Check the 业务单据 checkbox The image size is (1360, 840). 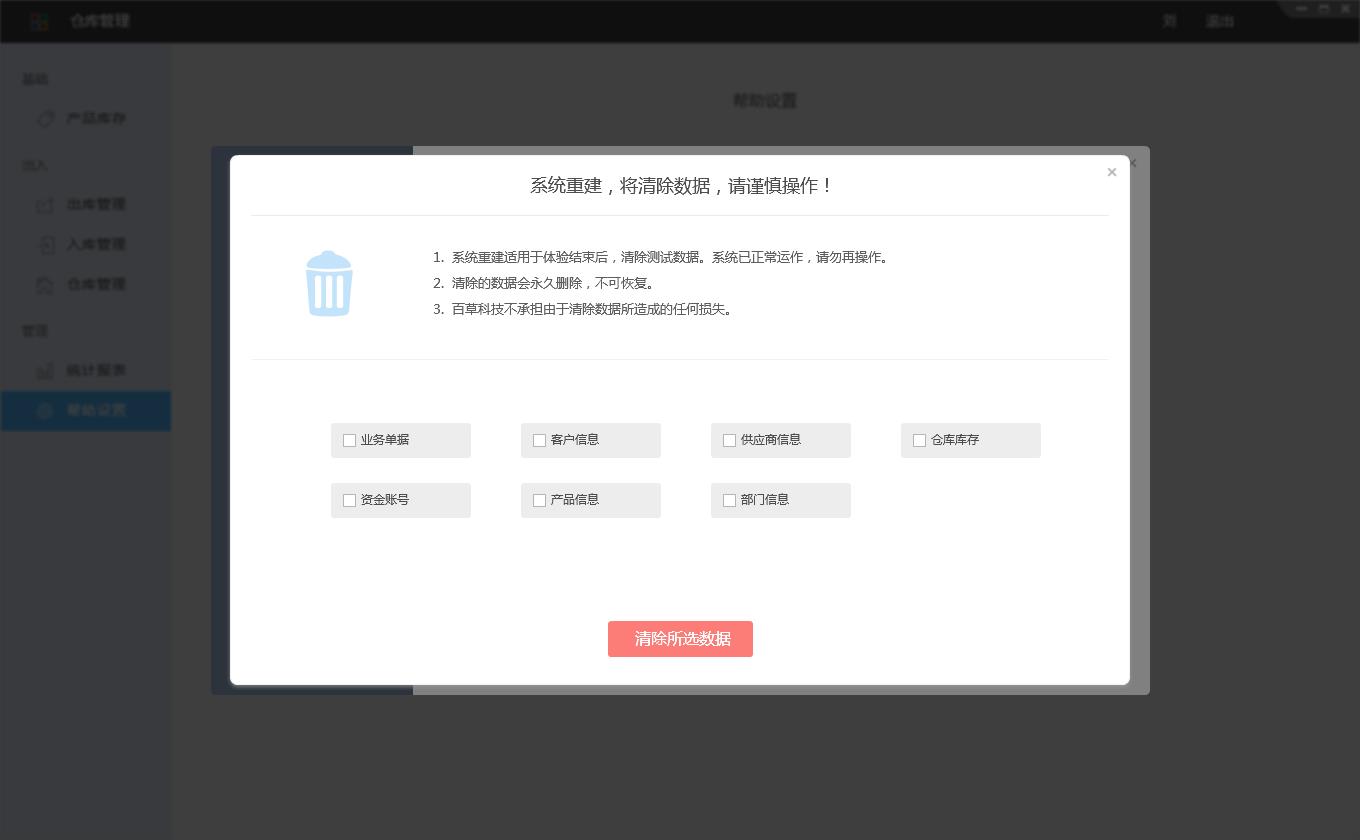coord(349,440)
